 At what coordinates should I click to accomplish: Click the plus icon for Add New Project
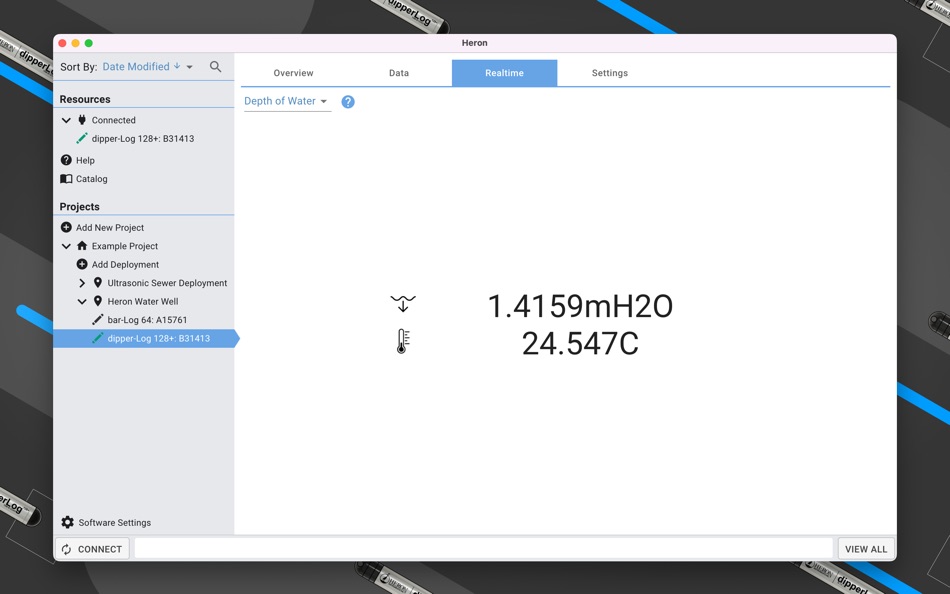click(66, 227)
